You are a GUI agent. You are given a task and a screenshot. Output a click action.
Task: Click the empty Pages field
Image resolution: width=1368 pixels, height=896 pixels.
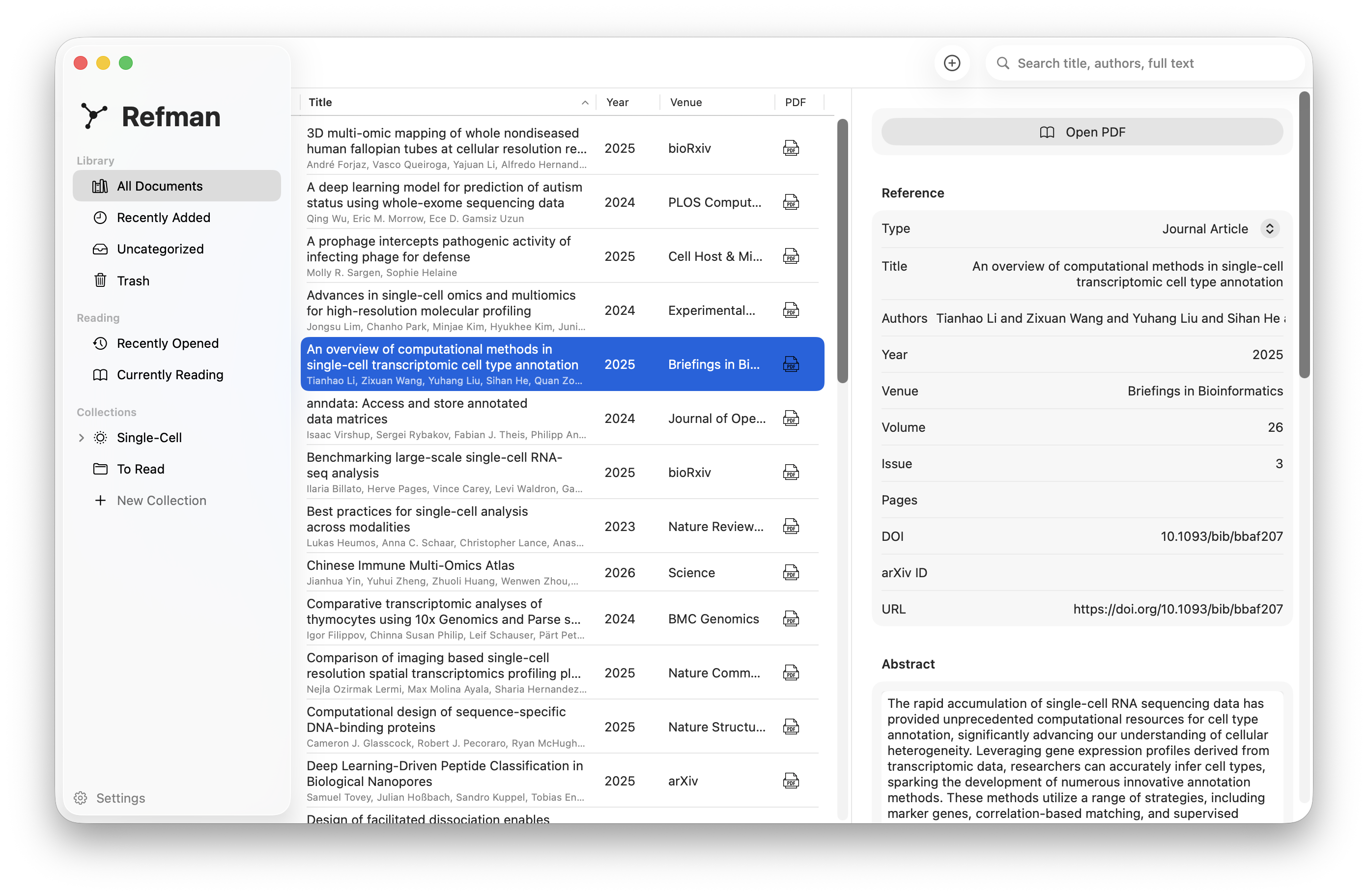click(1082, 501)
